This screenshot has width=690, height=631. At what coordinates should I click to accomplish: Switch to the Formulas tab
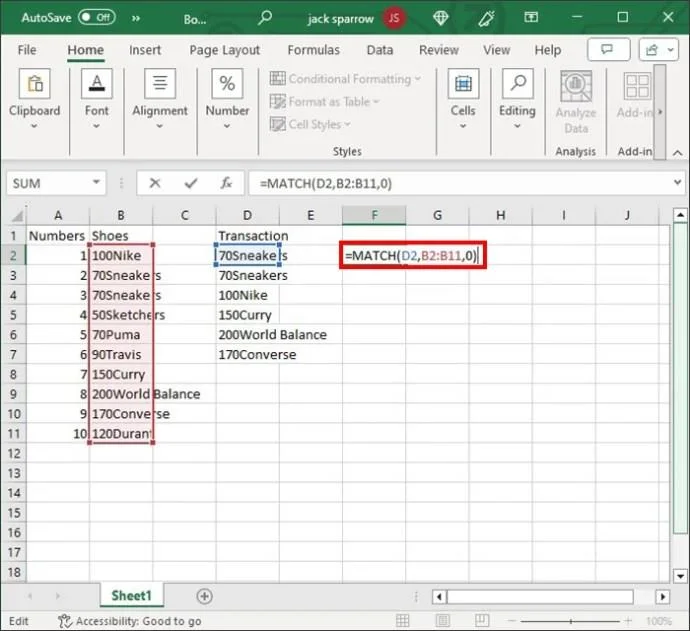(313, 50)
